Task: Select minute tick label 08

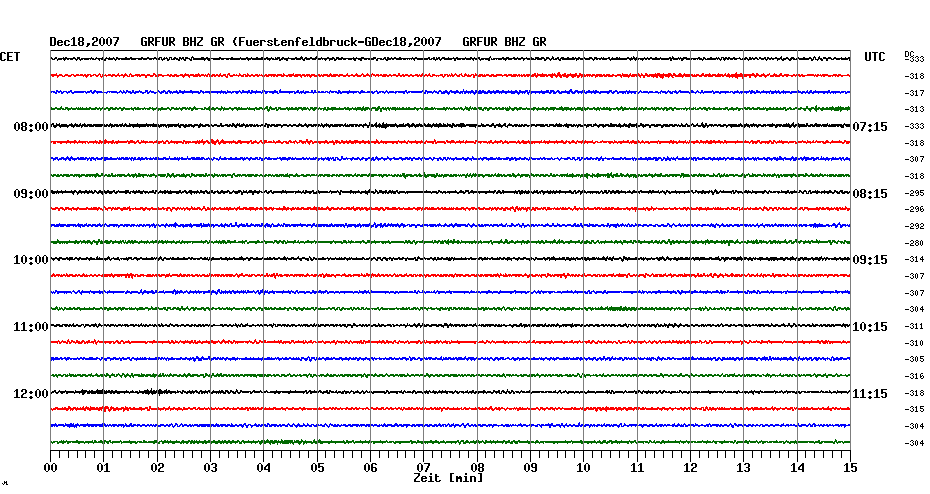Action: (477, 468)
